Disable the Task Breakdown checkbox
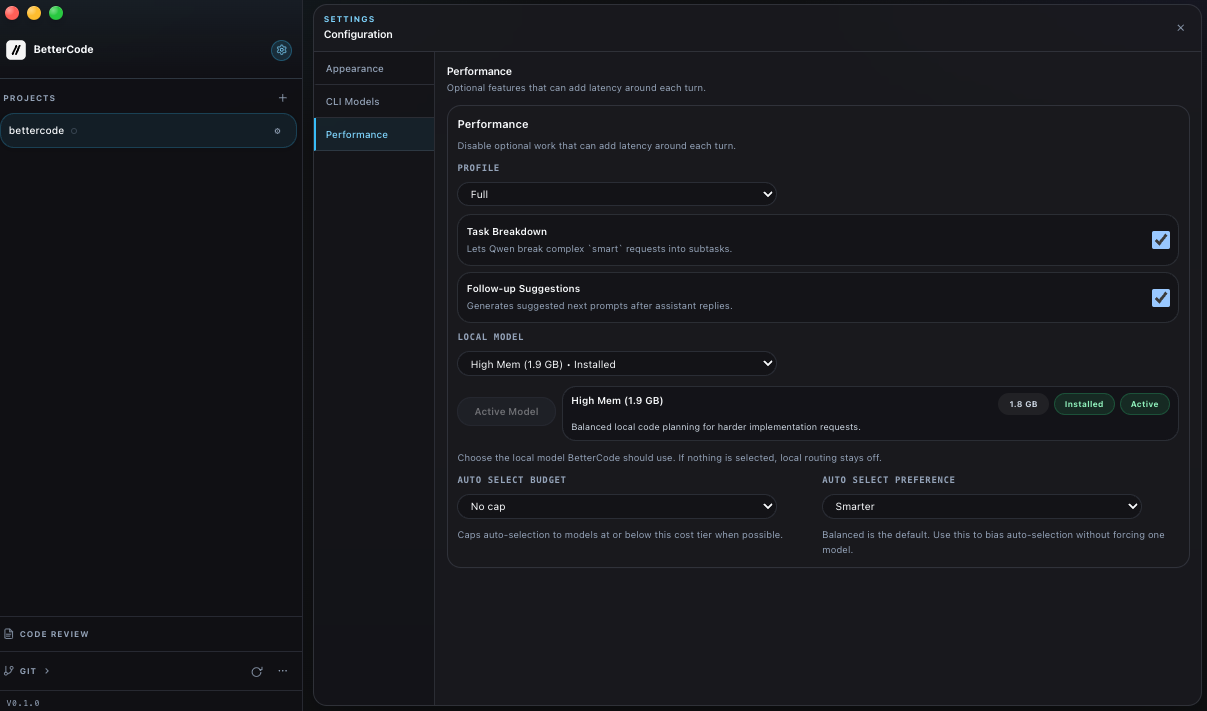Screen dimensions: 1207x711 (x=1161, y=240)
